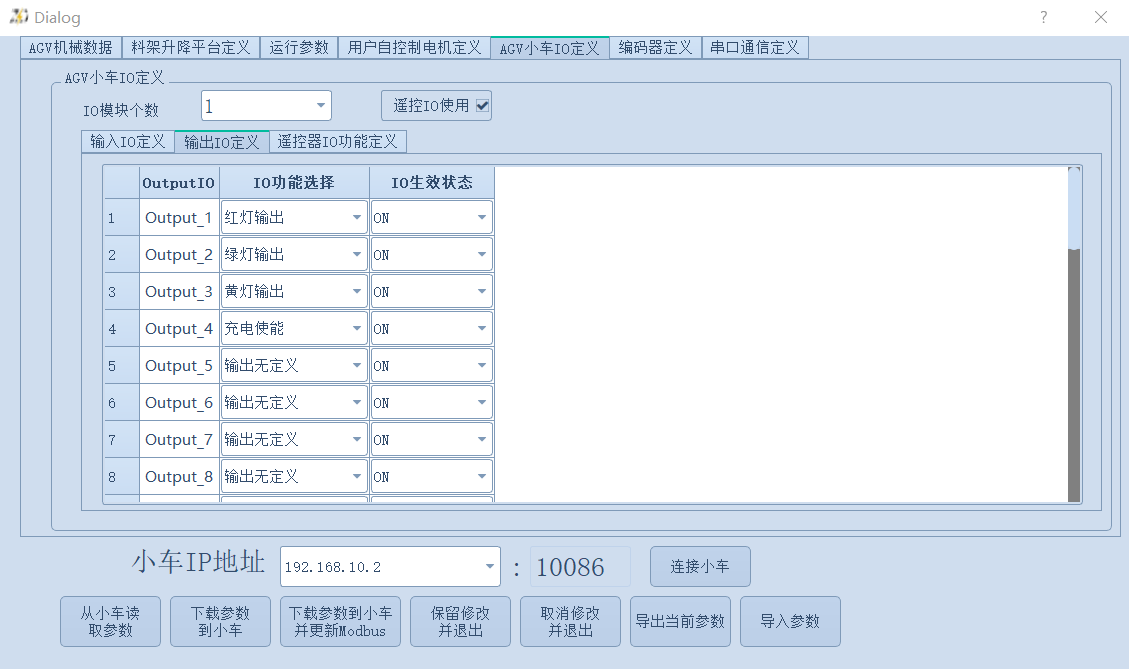1129x669 pixels.
Task: Open the 运行参数 tab
Action: click(299, 46)
